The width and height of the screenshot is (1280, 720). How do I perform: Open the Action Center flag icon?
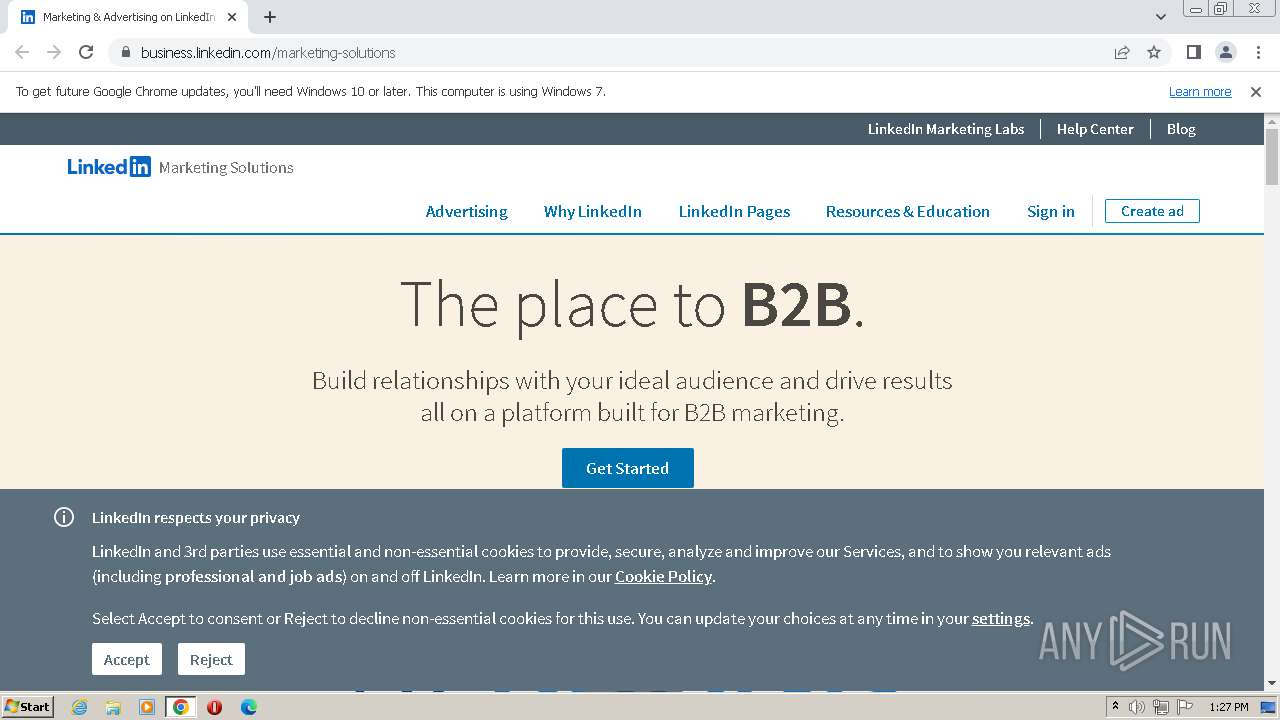(x=1183, y=707)
